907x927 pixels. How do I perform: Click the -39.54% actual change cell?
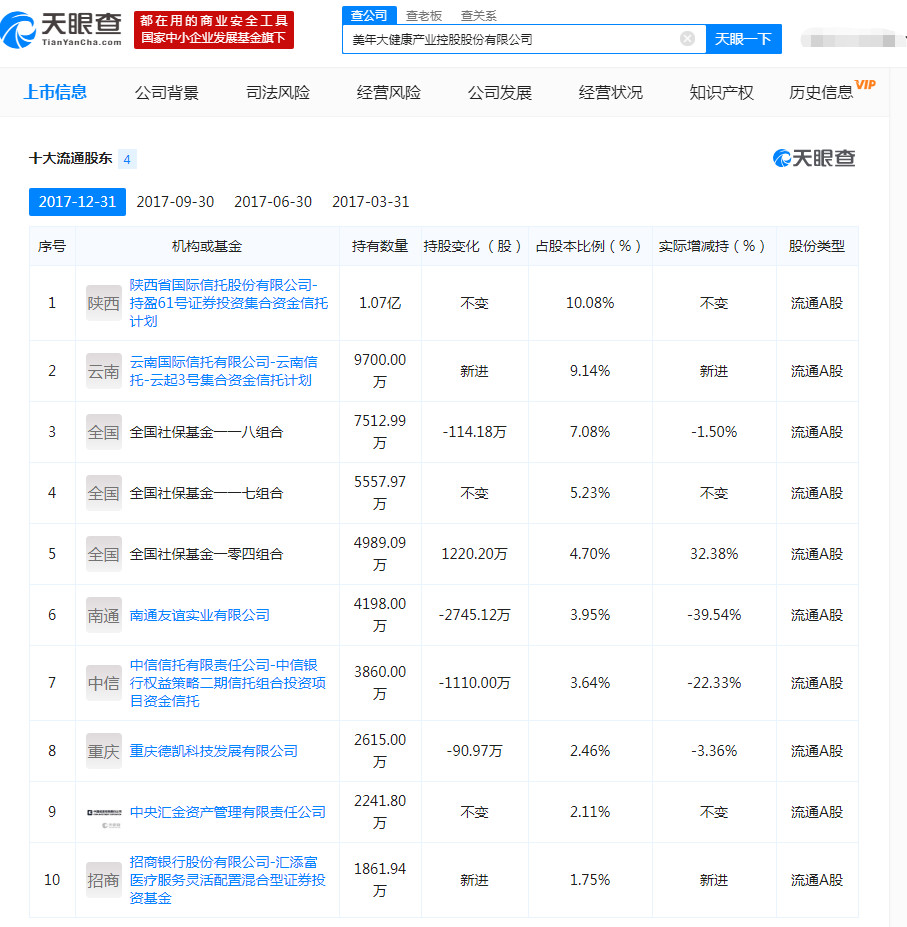coord(714,615)
